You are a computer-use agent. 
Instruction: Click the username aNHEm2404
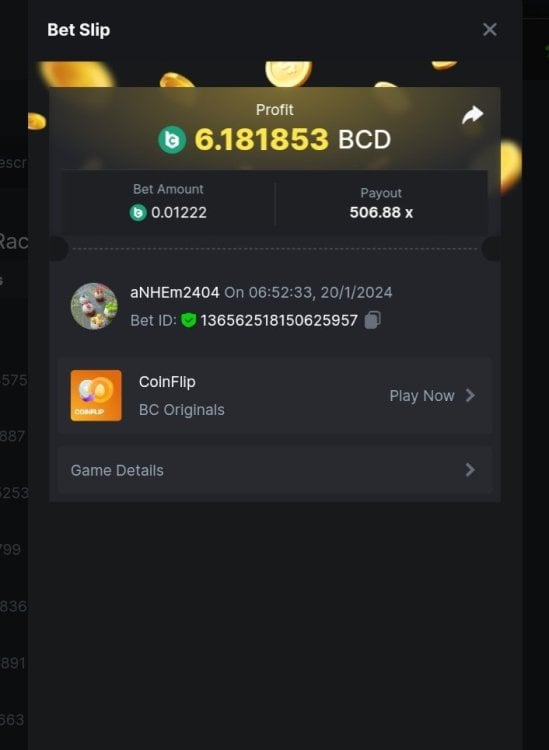tap(175, 292)
